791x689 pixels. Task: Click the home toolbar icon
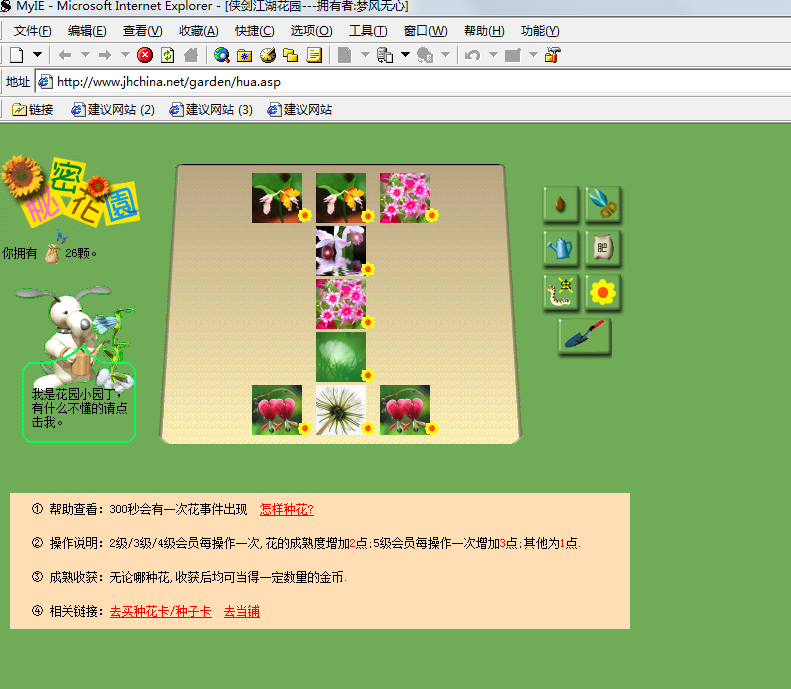[191, 55]
